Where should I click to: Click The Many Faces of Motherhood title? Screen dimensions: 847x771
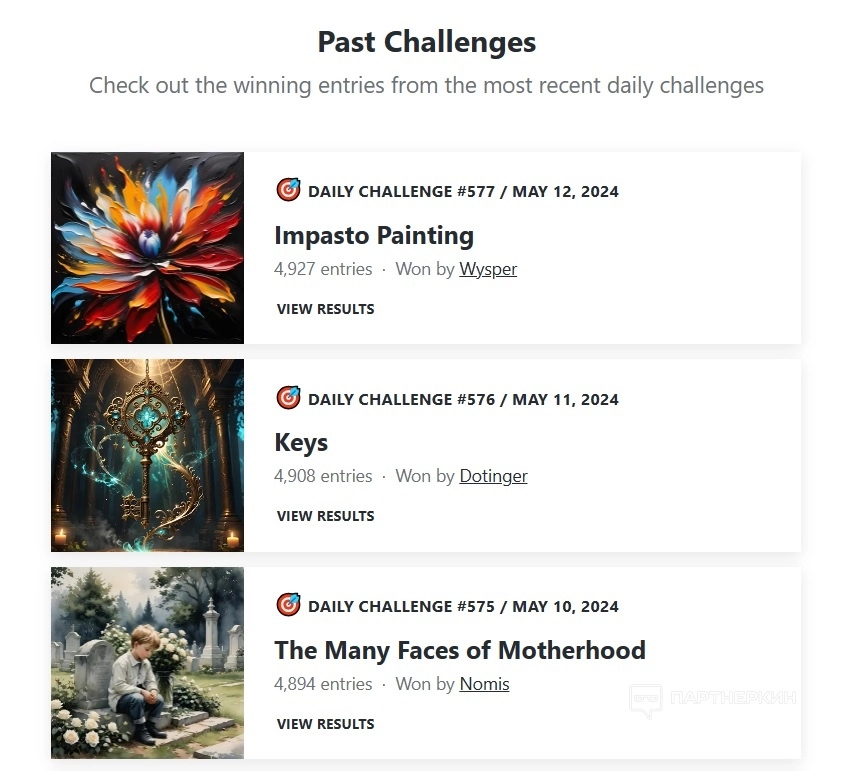[x=460, y=651]
